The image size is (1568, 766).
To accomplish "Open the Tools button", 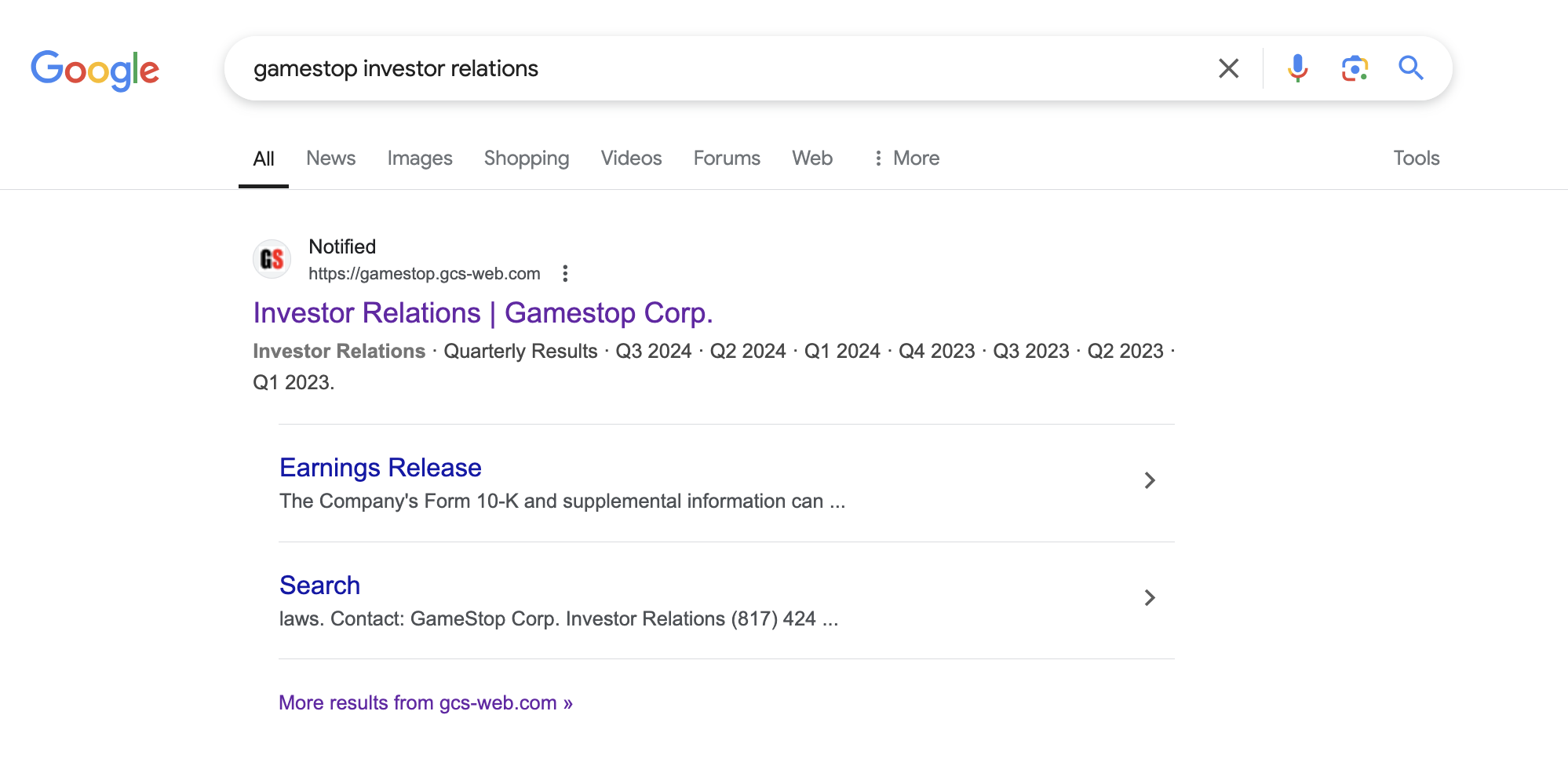I will click(x=1416, y=159).
